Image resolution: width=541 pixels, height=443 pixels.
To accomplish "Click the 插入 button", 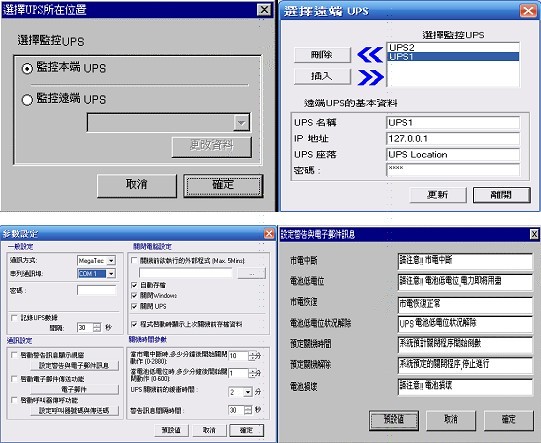I will click(322, 76).
